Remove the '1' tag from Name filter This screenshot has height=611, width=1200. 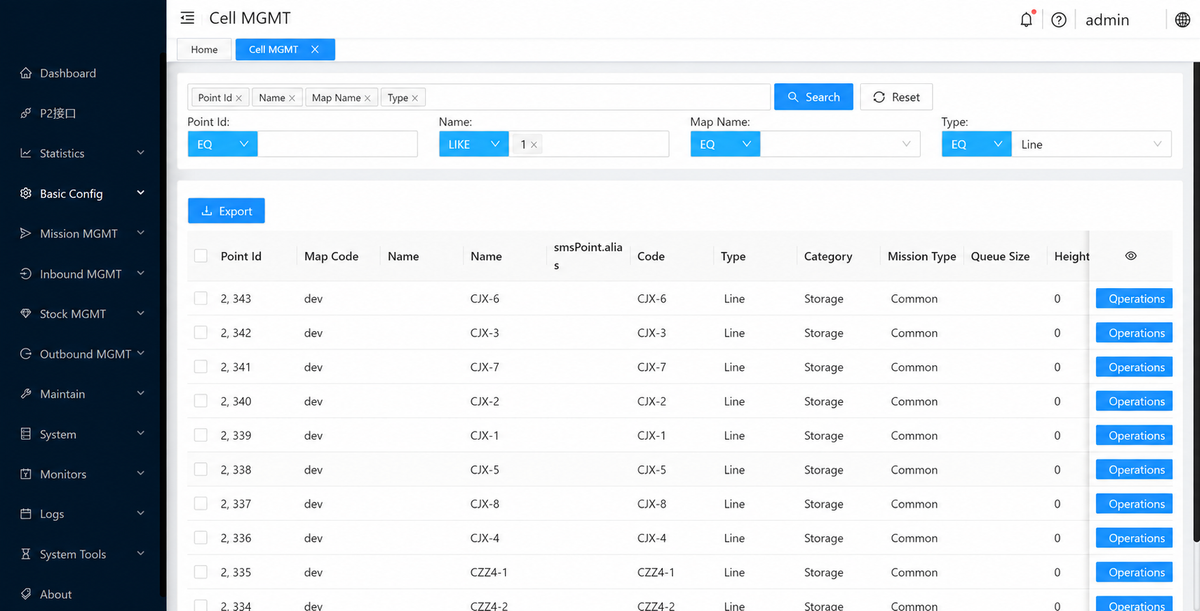click(x=534, y=145)
